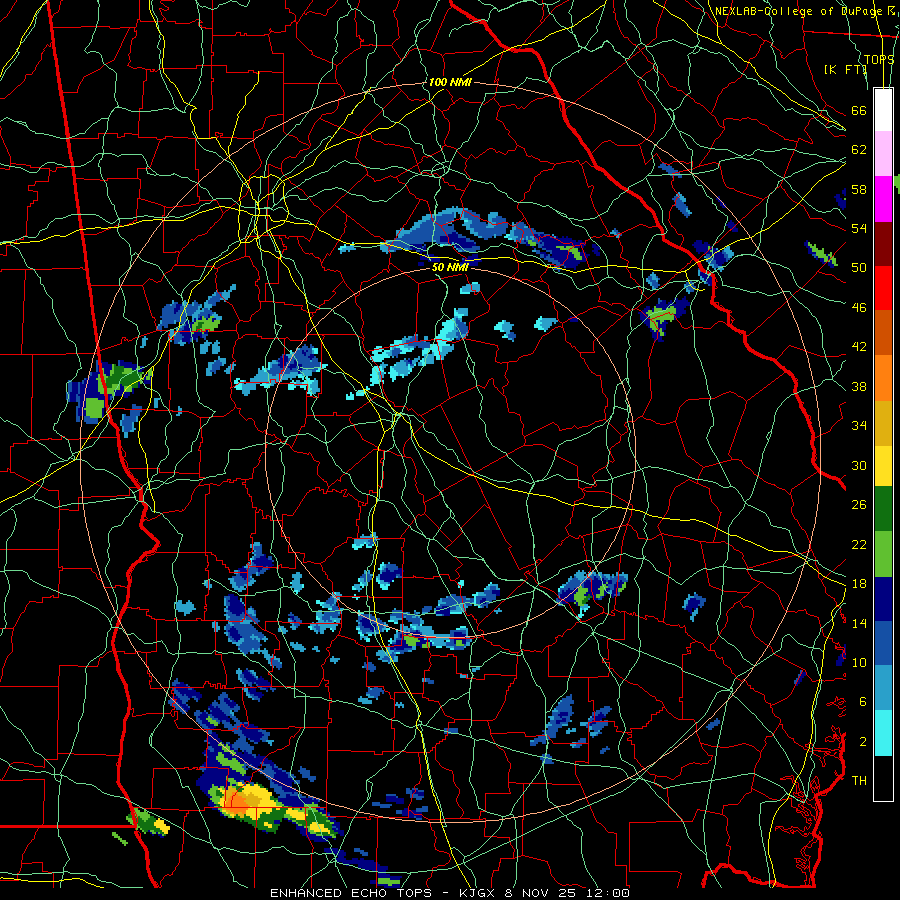Screen dimensions: 900x900
Task: Click the 50 NMI range ring label
Action: click(450, 267)
